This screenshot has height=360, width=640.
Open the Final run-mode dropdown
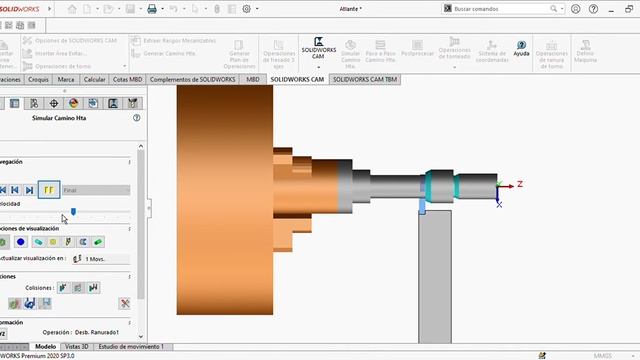96,190
